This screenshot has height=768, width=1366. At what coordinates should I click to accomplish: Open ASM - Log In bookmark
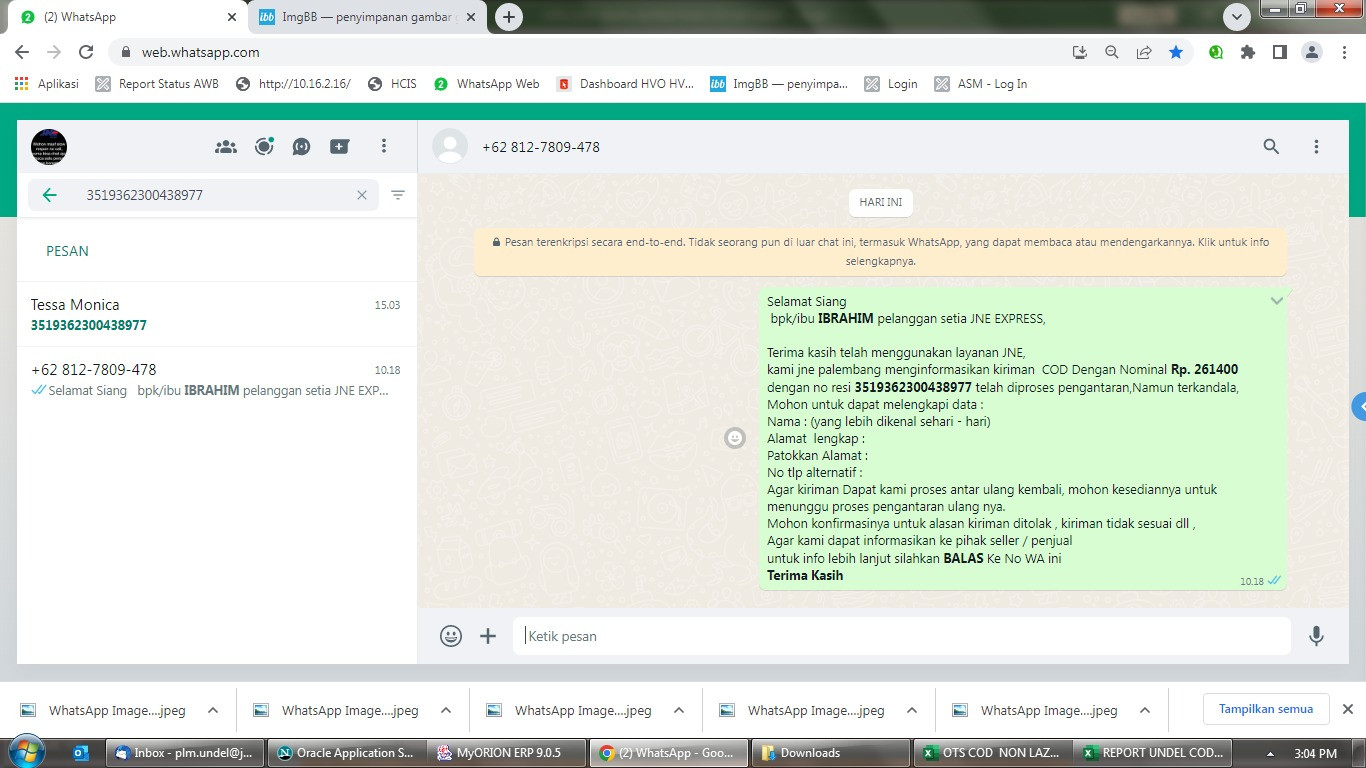pos(981,84)
